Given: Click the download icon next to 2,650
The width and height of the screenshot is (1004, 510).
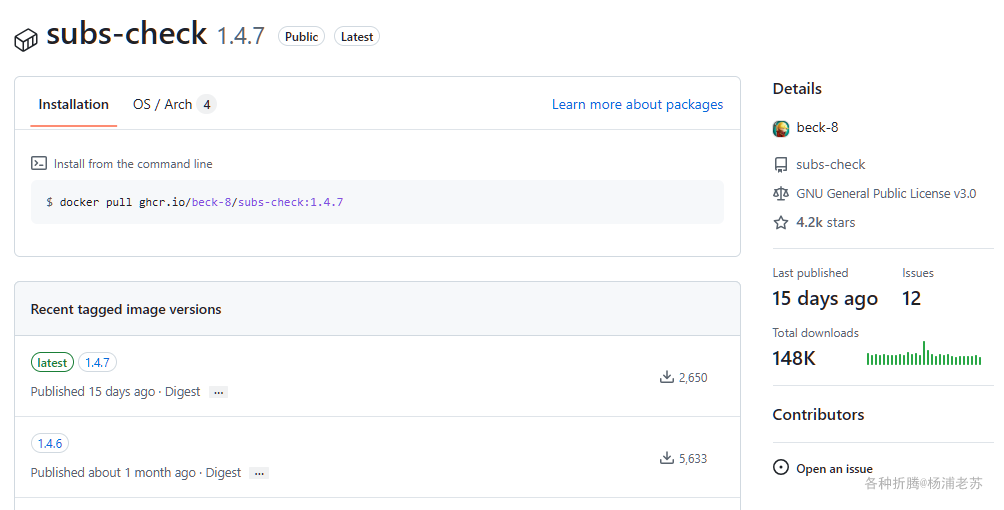Looking at the screenshot, I should [x=666, y=377].
